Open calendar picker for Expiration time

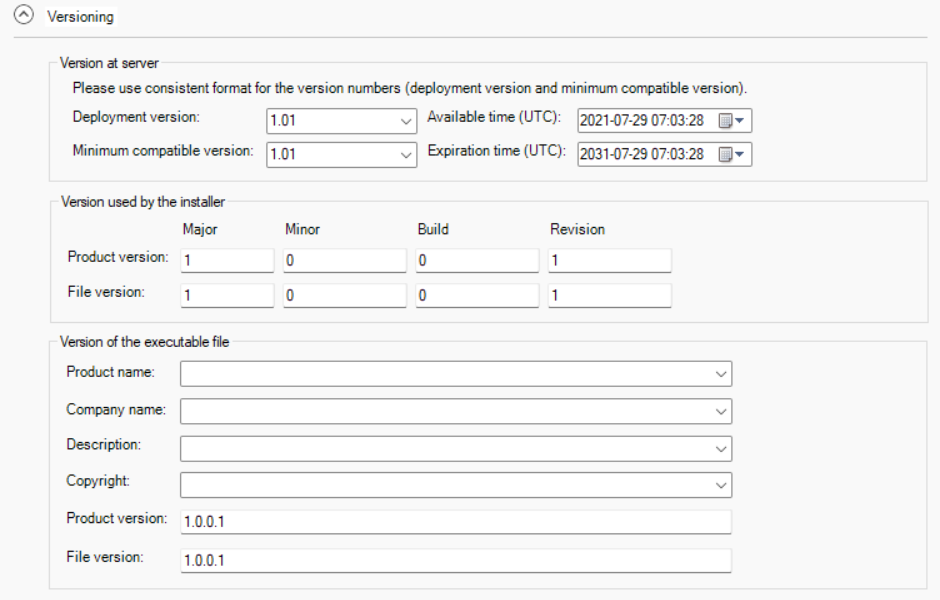tap(732, 155)
